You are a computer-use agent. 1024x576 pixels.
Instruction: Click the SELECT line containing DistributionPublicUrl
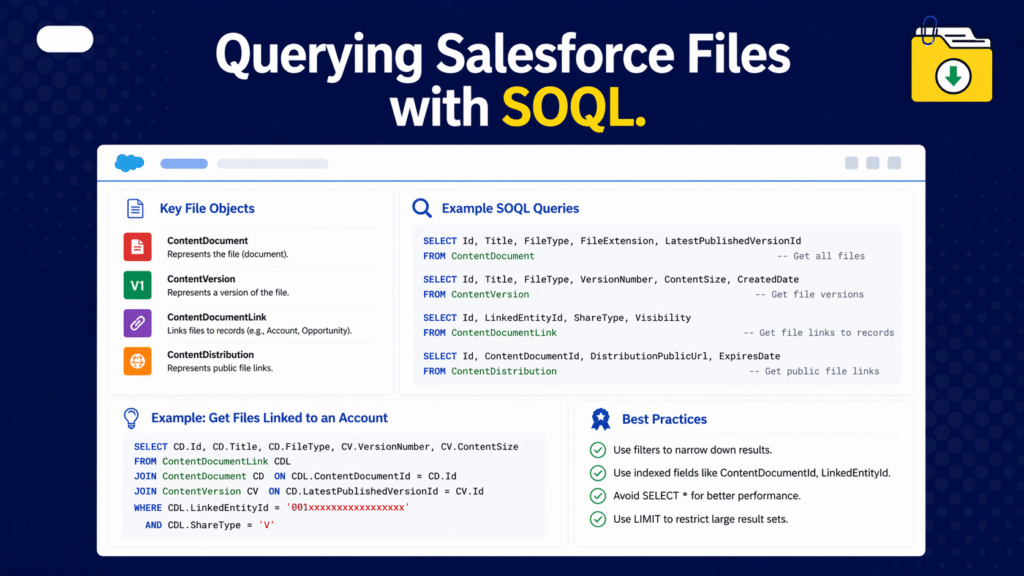[601, 356]
